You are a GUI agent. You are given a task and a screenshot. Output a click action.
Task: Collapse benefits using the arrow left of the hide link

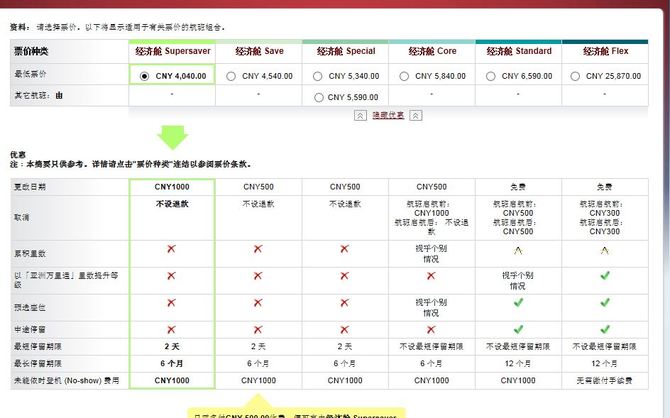point(360,115)
